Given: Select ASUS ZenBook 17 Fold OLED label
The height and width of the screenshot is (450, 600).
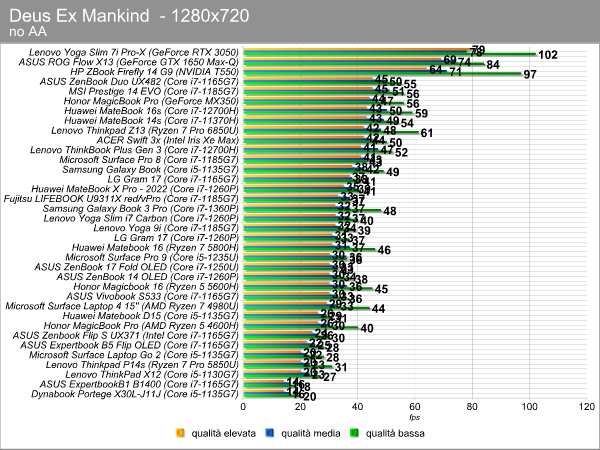Looking at the screenshot, I should click(137, 267).
